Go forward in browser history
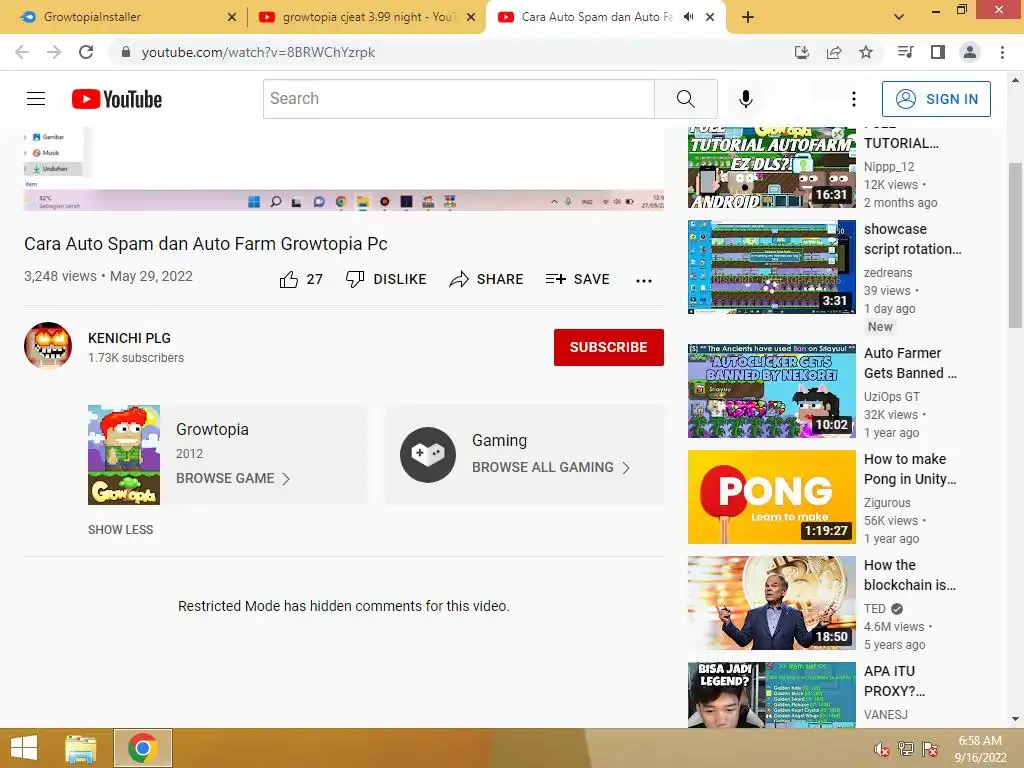1024x768 pixels. click(x=54, y=52)
